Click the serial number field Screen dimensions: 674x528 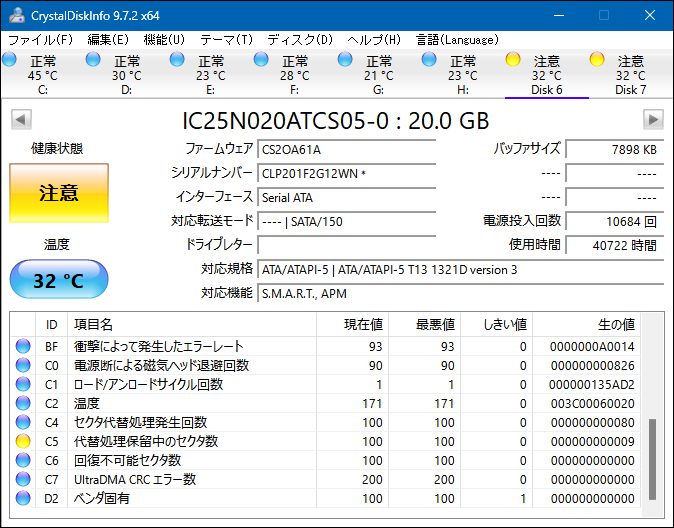[x=346, y=174]
